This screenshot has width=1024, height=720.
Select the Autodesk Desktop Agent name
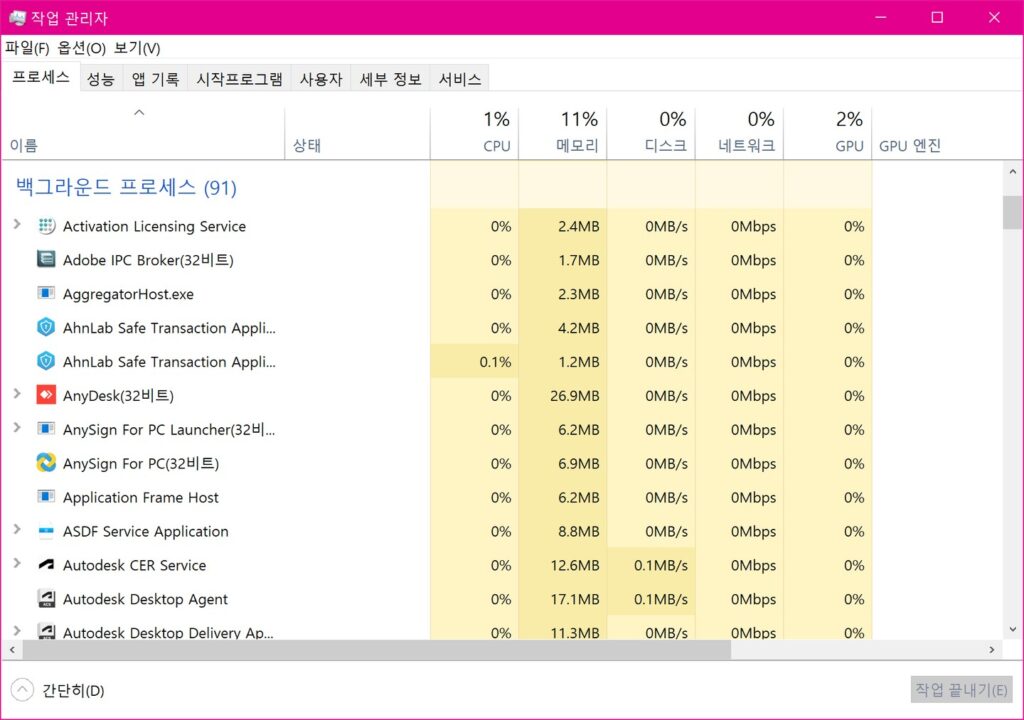point(145,599)
